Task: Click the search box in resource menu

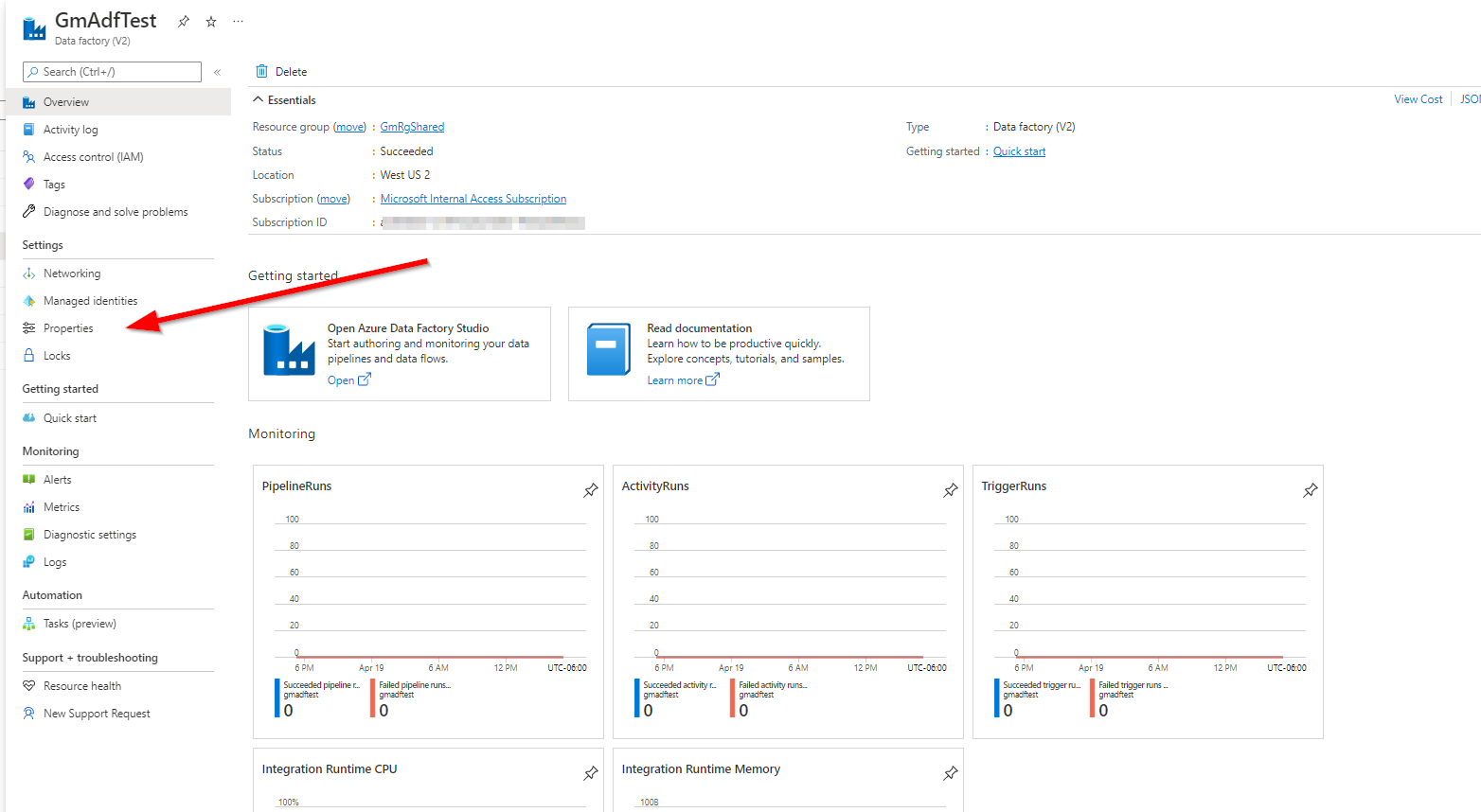Action: [112, 72]
